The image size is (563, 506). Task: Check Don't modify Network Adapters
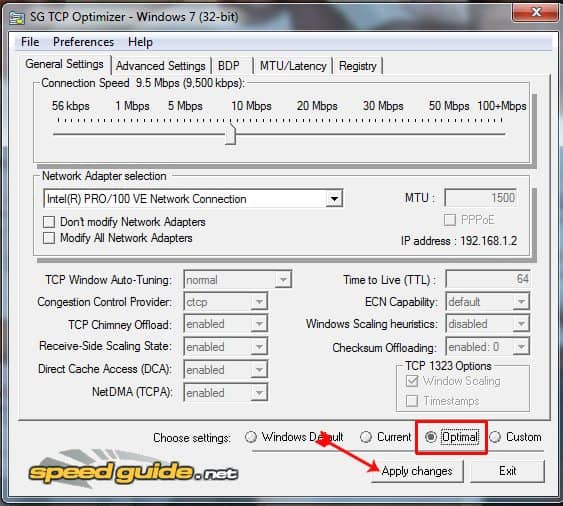click(49, 222)
